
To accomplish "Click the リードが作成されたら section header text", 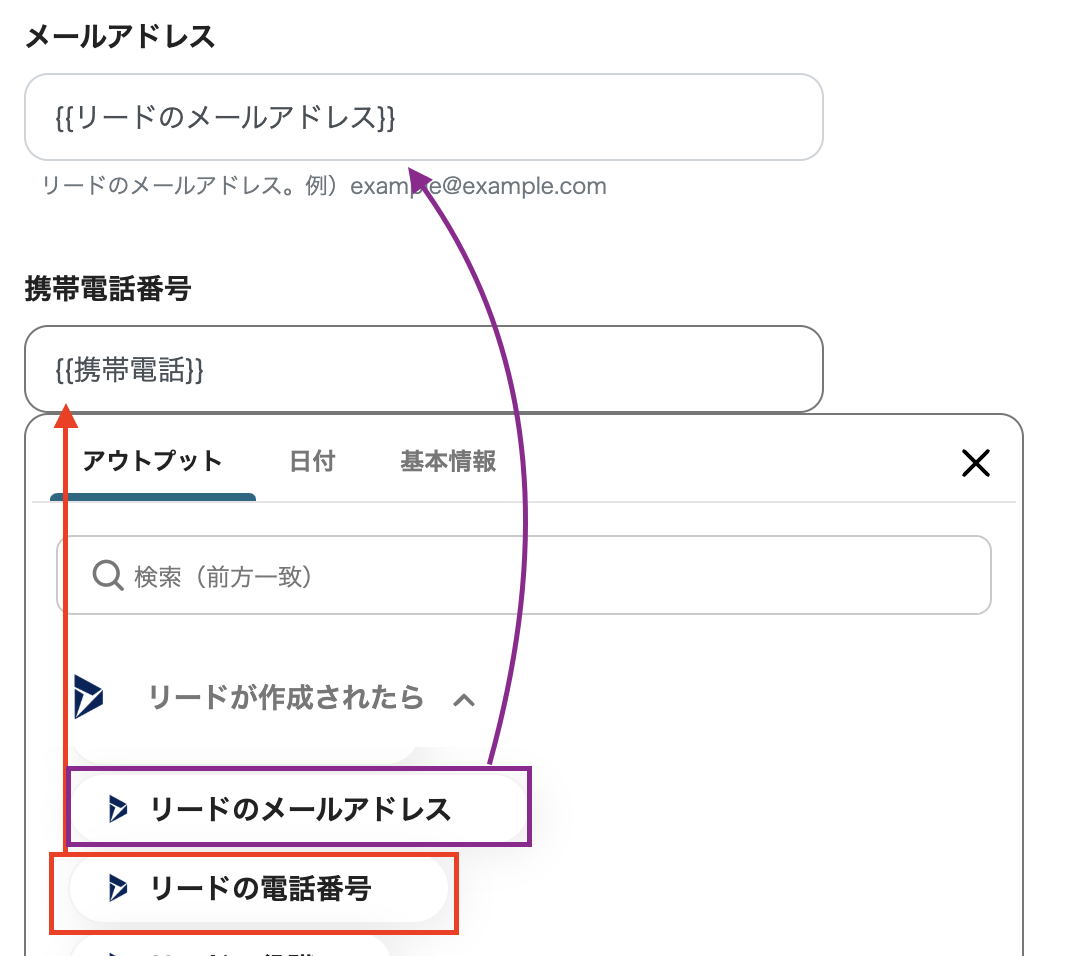I will point(286,697).
